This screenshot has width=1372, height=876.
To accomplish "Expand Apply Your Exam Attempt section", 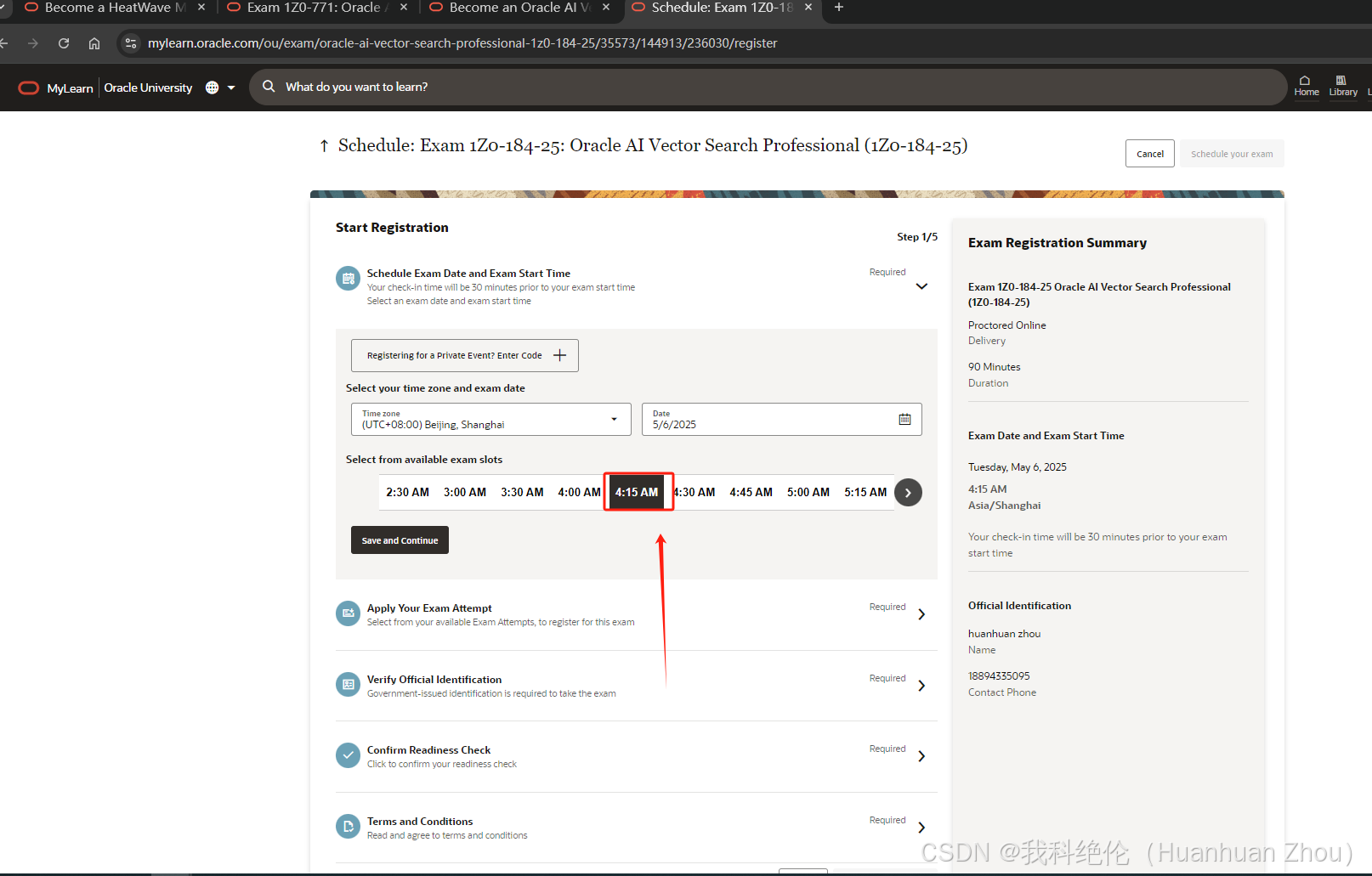I will 921,614.
